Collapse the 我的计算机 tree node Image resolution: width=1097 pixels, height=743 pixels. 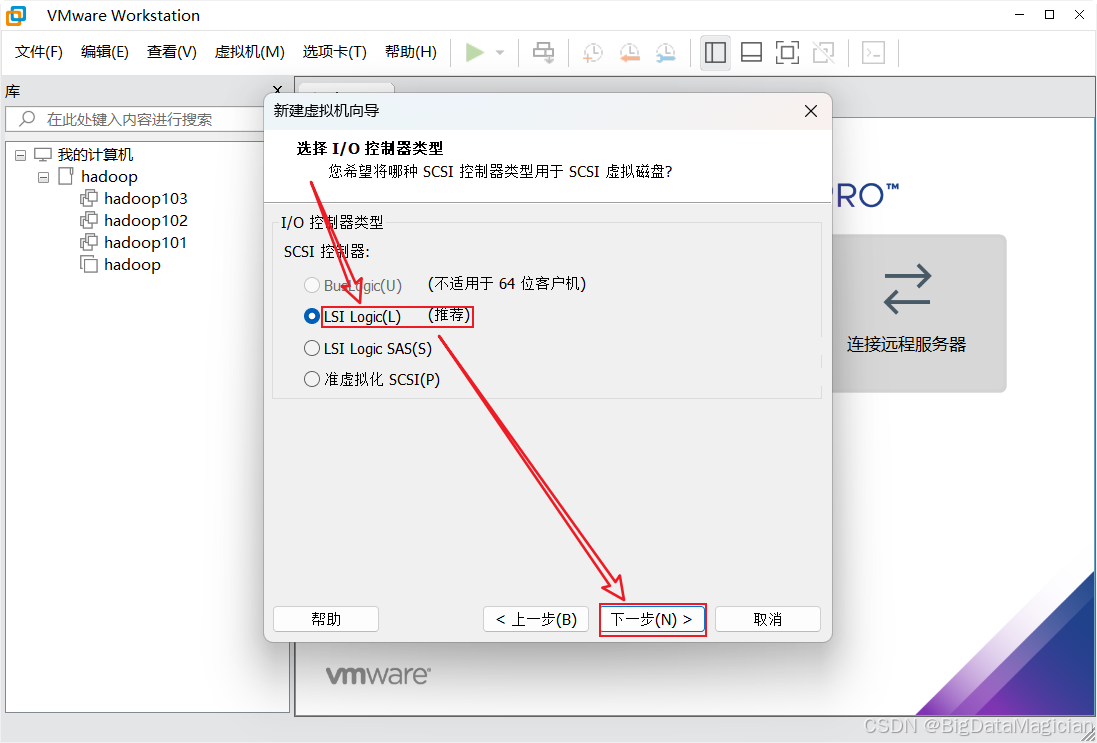[x=20, y=155]
